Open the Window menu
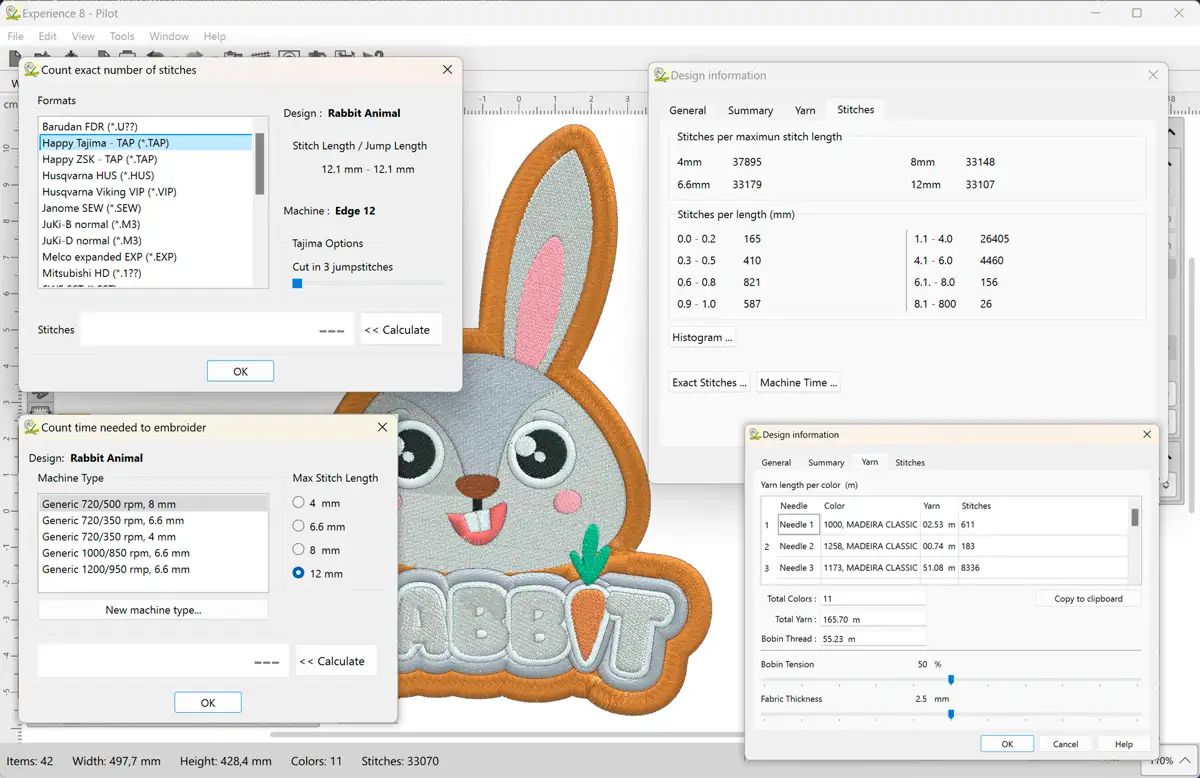The width and height of the screenshot is (1200, 778). pyautogui.click(x=169, y=36)
